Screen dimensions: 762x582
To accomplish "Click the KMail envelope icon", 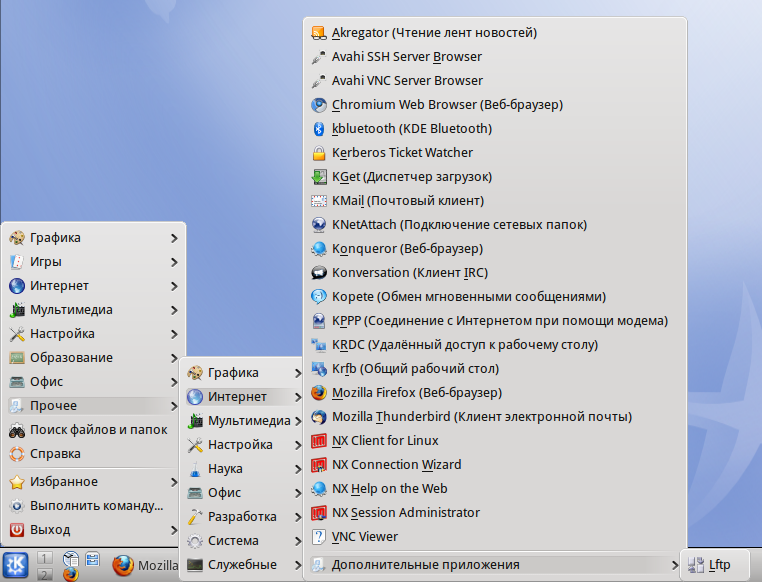I will coord(319,201).
